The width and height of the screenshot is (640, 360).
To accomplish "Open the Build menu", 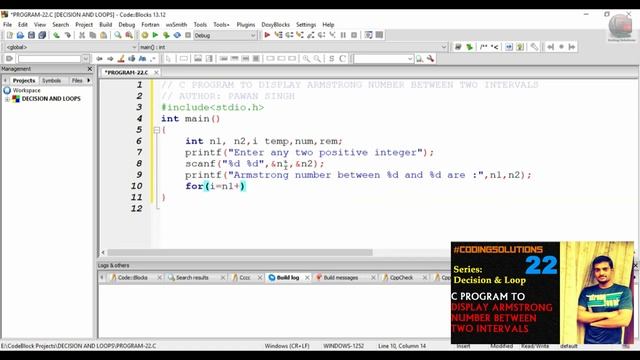I will 106,24.
